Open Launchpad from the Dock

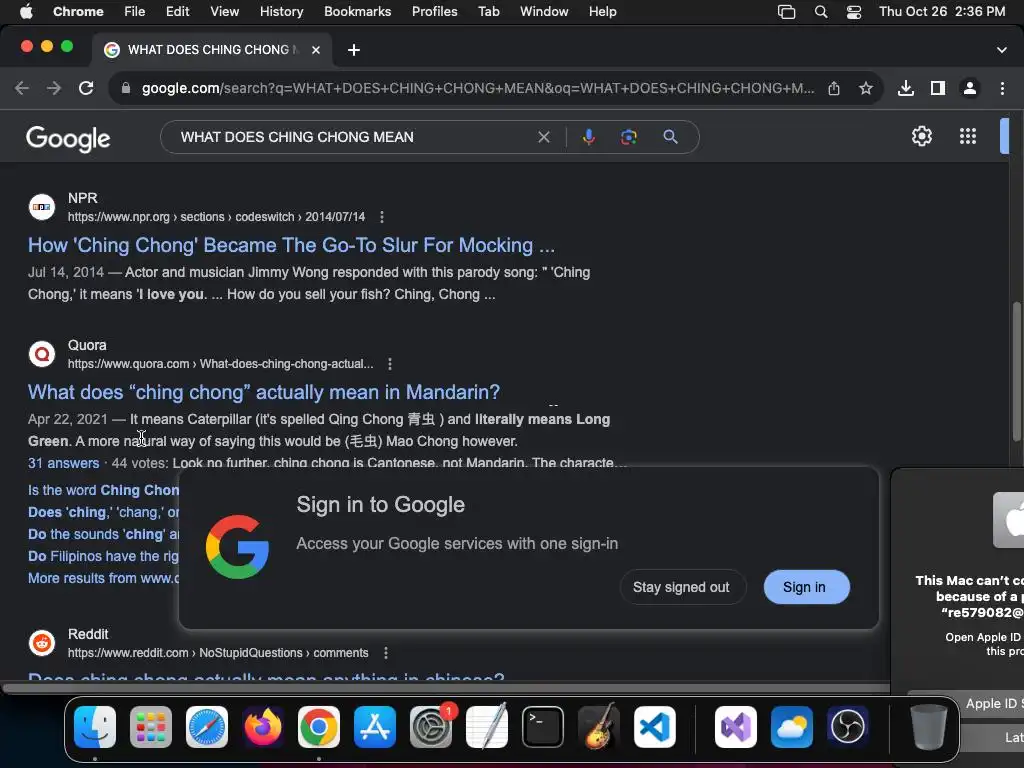151,727
